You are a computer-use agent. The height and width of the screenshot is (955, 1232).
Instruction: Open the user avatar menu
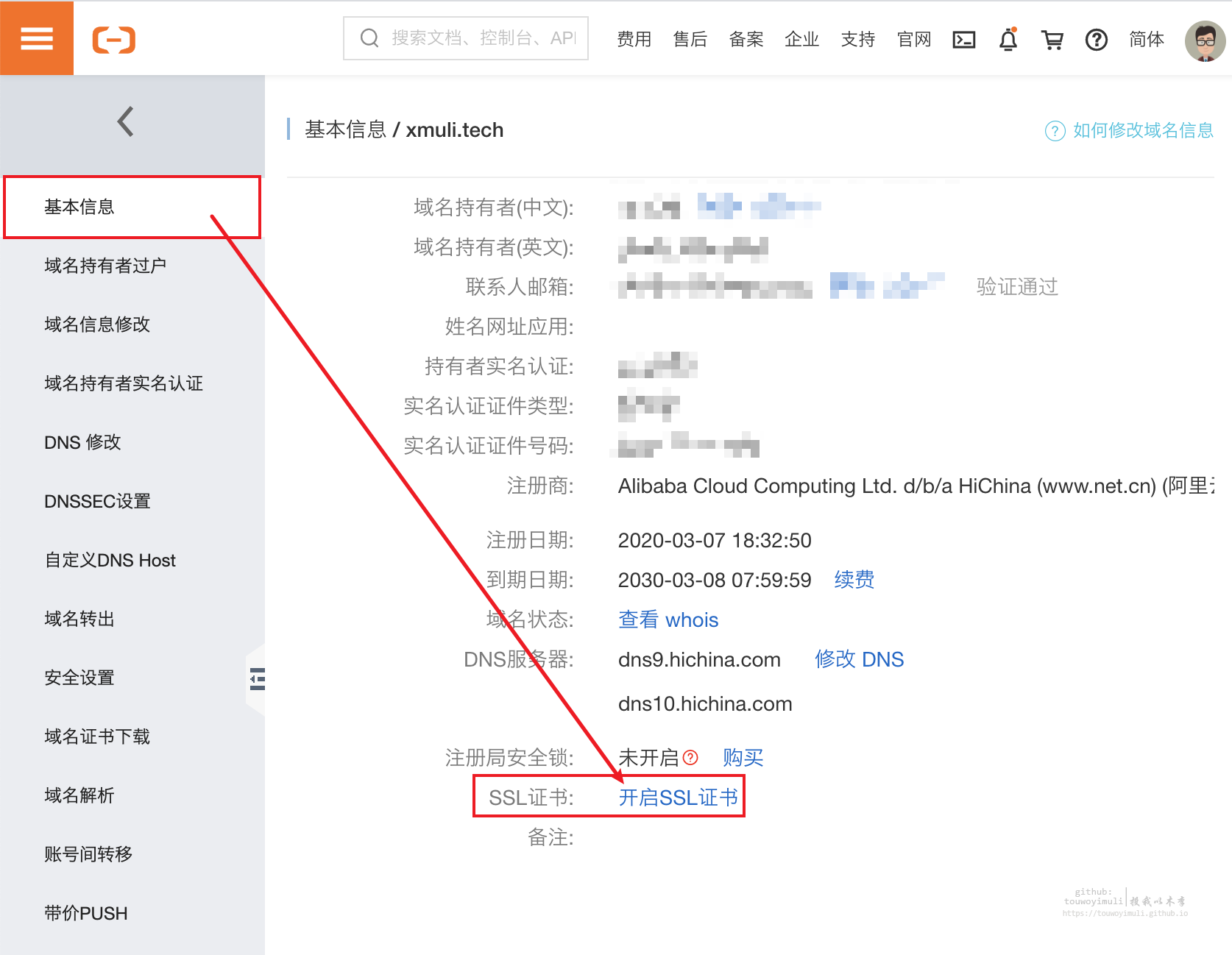coord(1205,41)
